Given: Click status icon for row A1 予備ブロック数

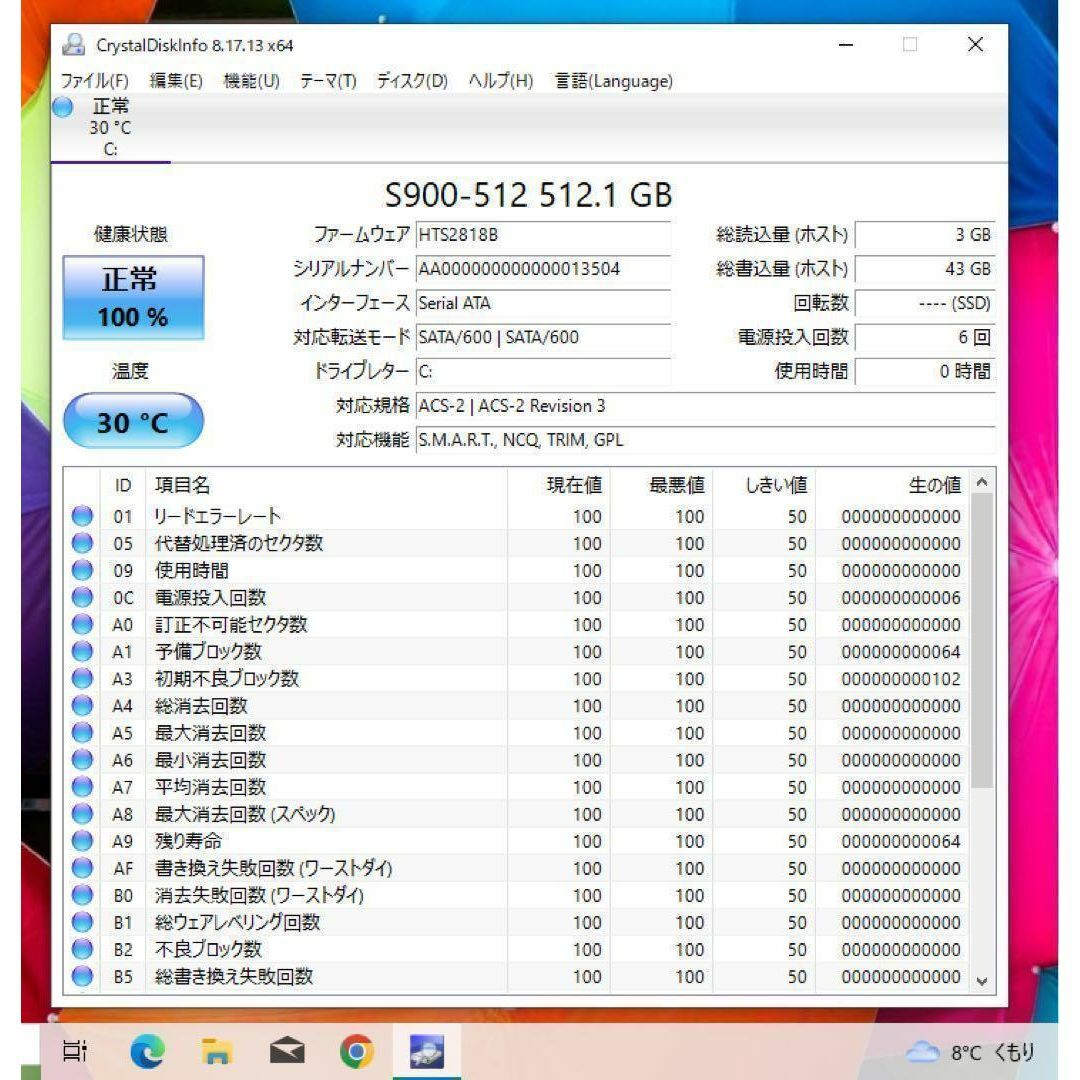Looking at the screenshot, I should pyautogui.click(x=82, y=652).
